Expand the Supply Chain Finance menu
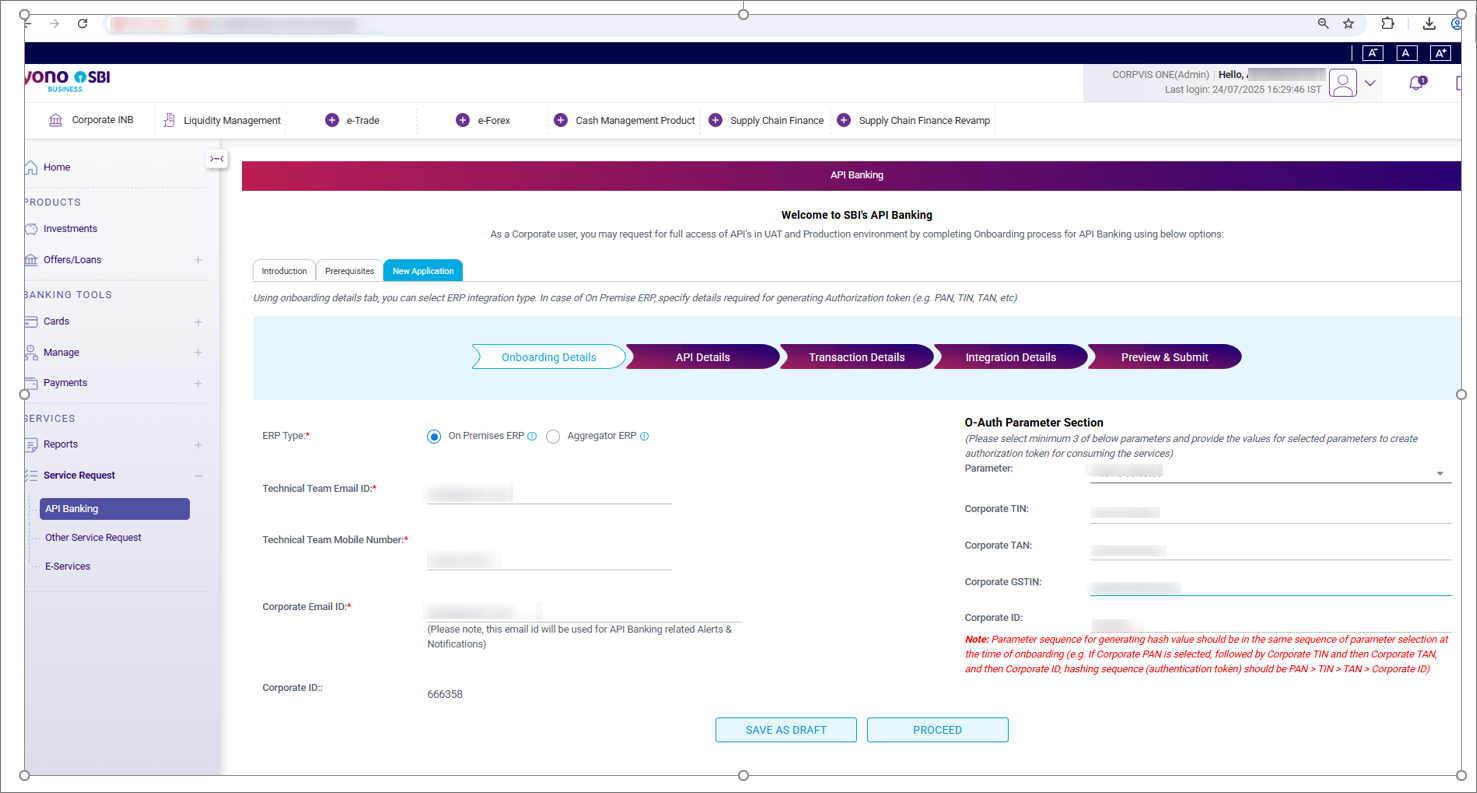 tap(715, 120)
